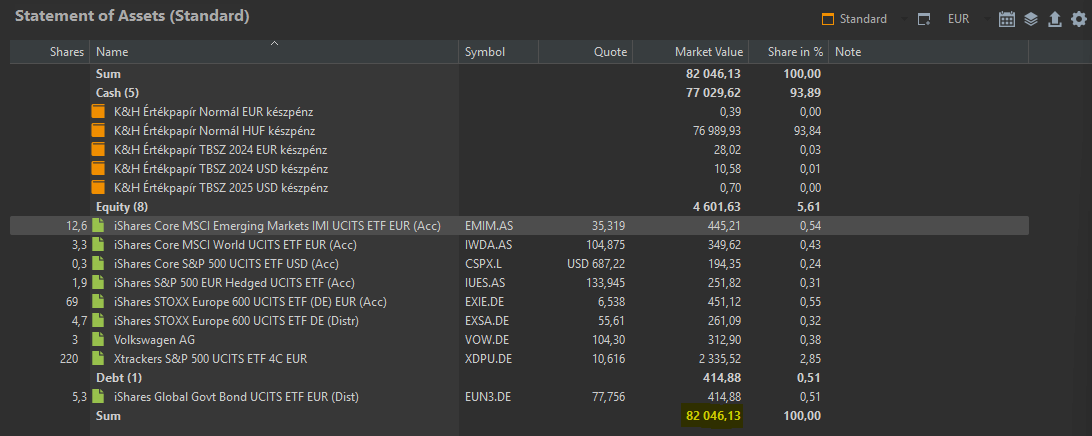Click the green icon of STOXX Europe 600 DE (Distr)

click(x=98, y=320)
